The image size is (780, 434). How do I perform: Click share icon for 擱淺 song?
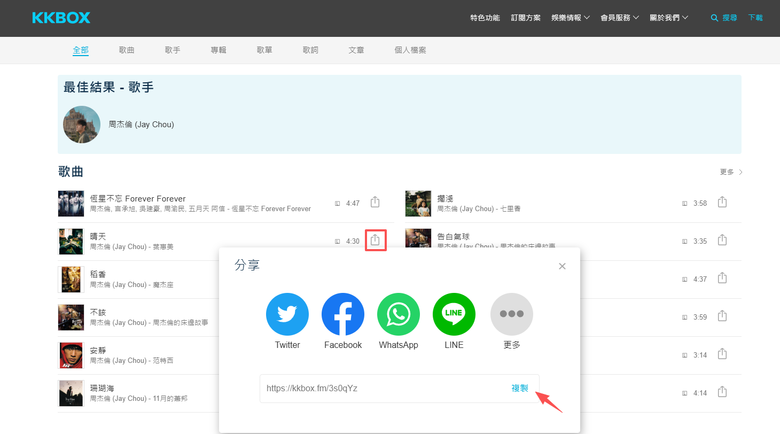722,202
